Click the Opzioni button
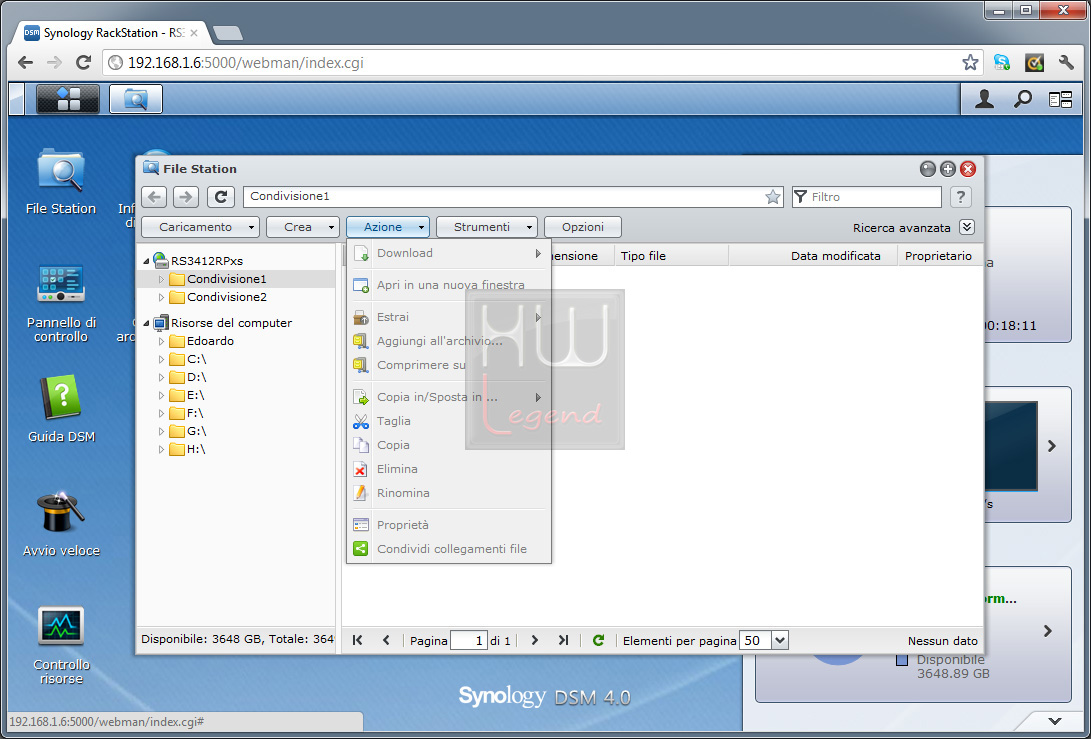This screenshot has width=1091, height=739. coord(582,227)
